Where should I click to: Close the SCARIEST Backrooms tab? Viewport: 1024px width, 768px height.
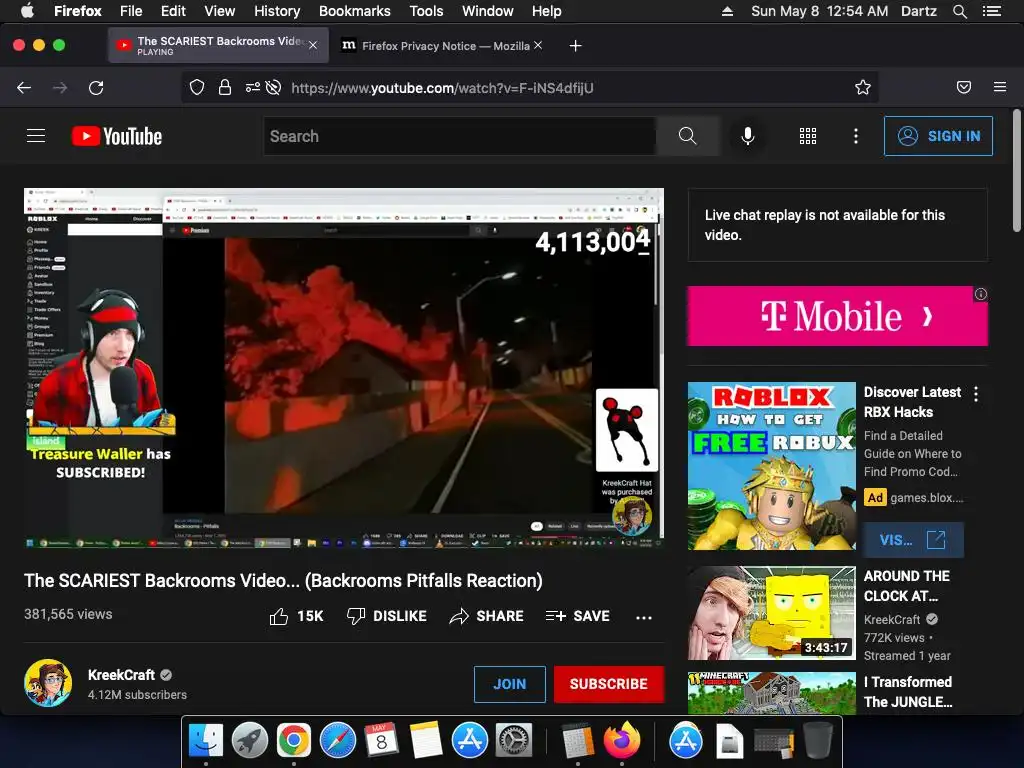pos(313,45)
